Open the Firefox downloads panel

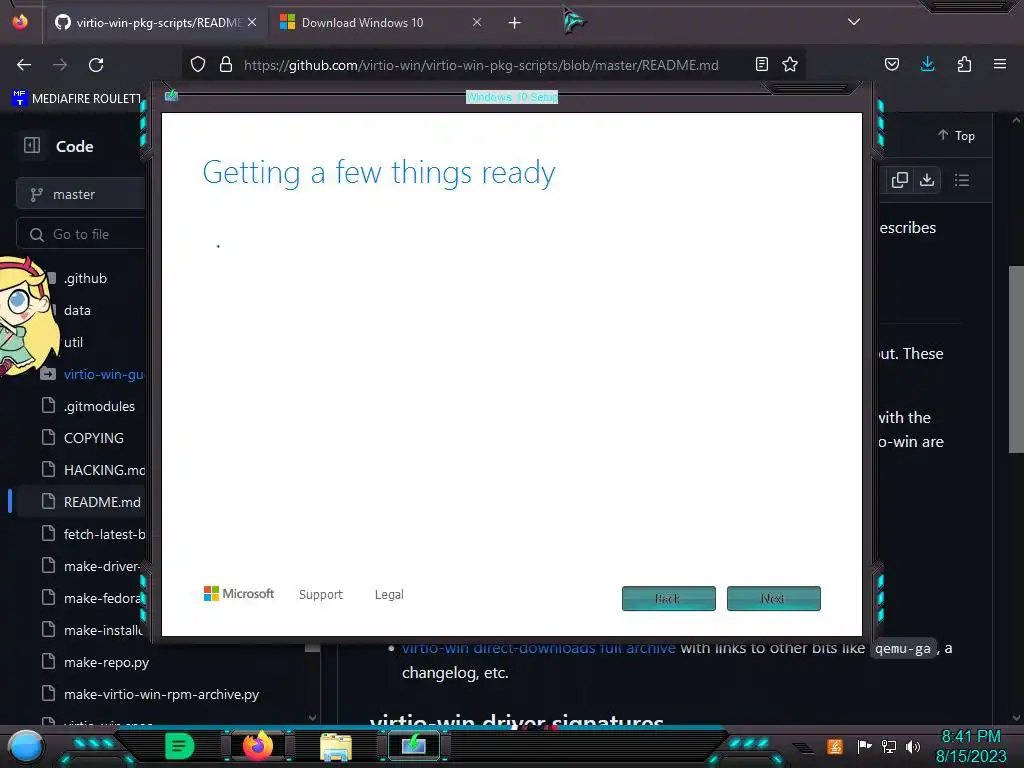pos(927,64)
